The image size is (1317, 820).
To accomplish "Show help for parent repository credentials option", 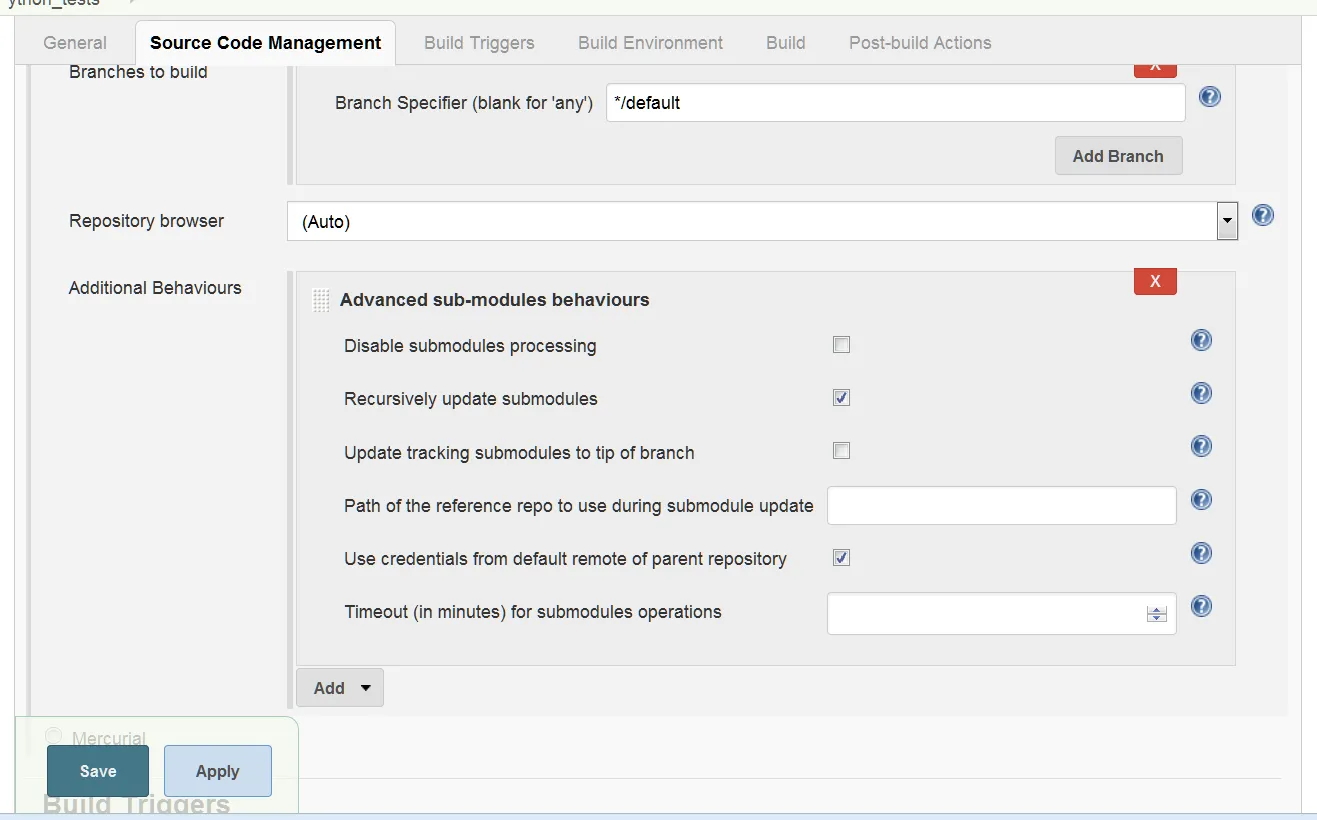I will point(1201,553).
